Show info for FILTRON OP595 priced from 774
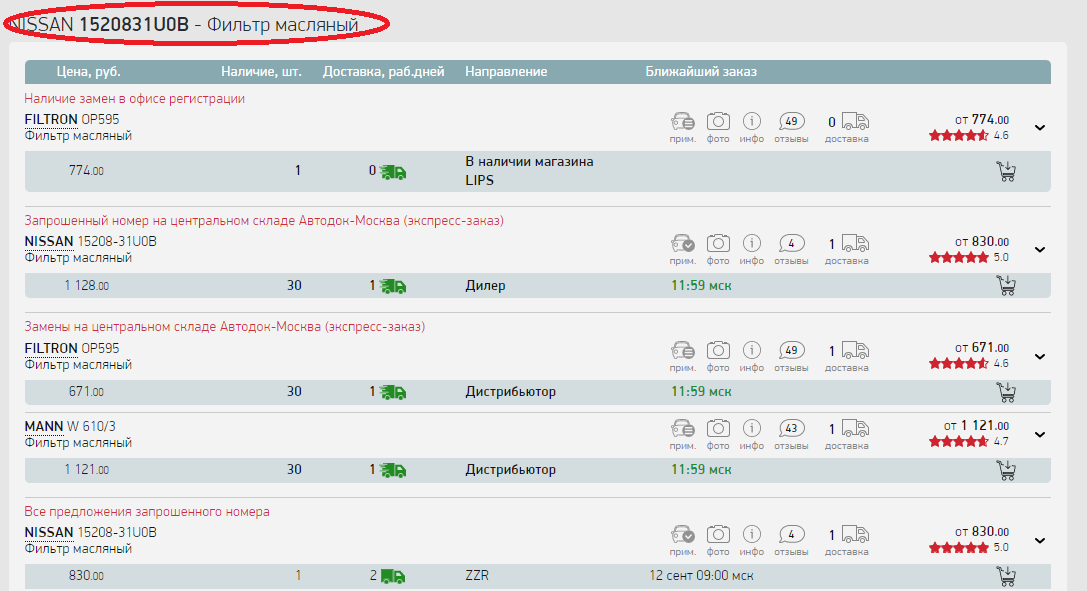This screenshot has width=1087, height=591. (751, 122)
